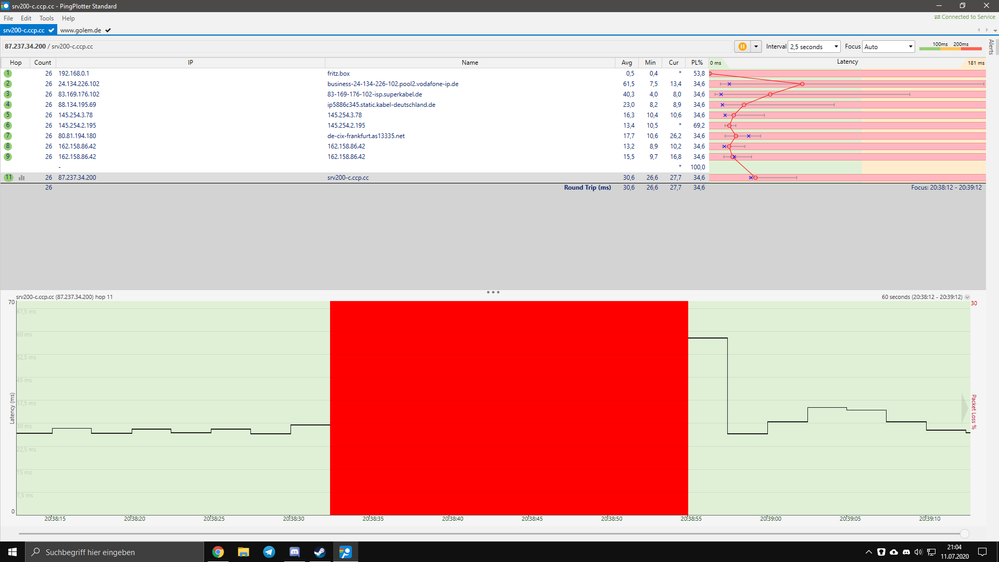Click de-cix-frankfurt.as13335.net hop name
The width and height of the screenshot is (999, 562).
(366, 136)
